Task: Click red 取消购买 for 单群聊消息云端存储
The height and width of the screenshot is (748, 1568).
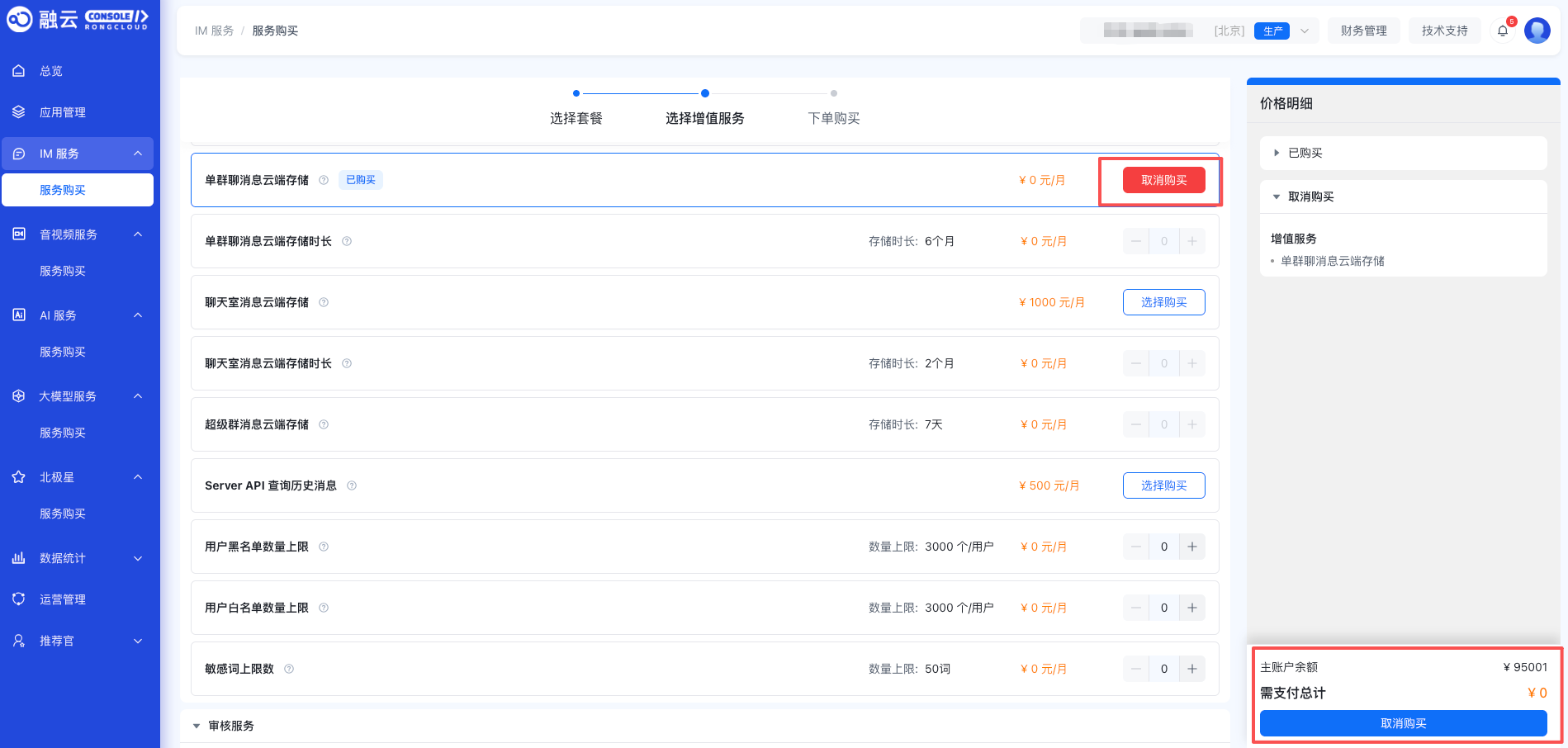Action: (1164, 180)
